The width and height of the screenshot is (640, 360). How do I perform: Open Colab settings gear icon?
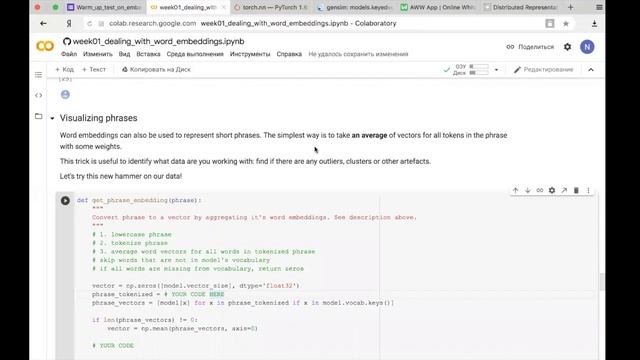567,47
